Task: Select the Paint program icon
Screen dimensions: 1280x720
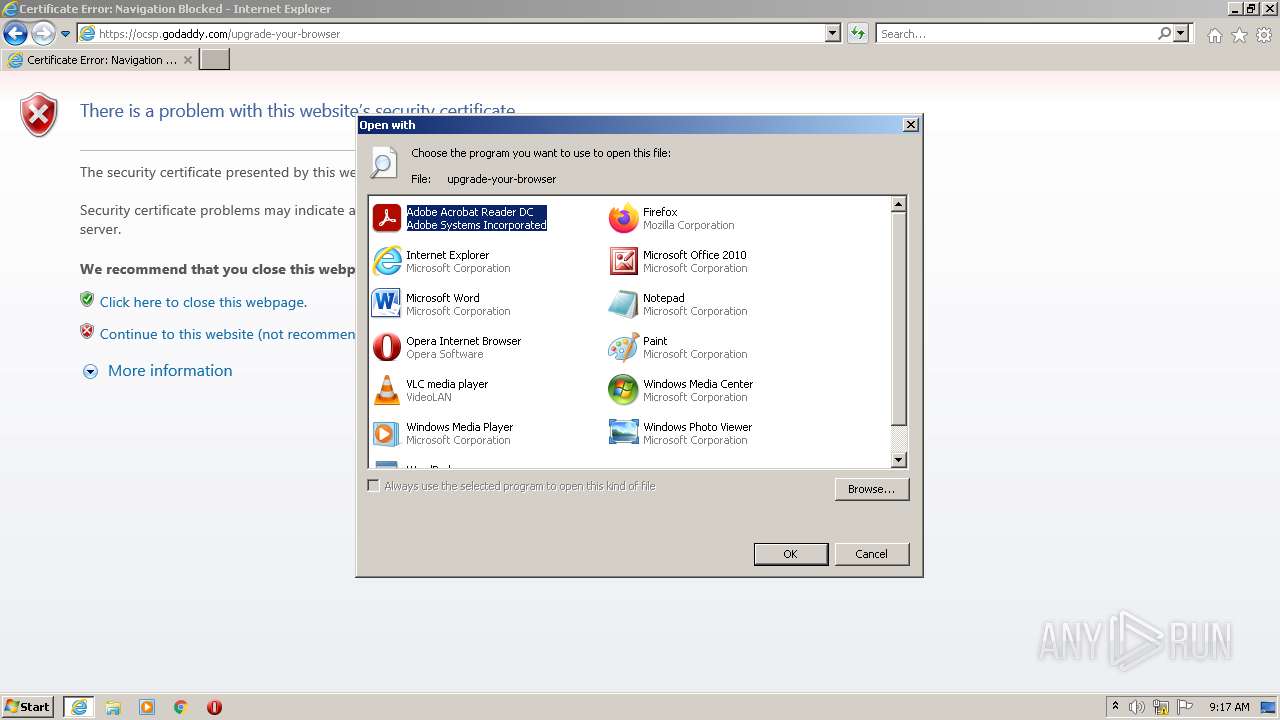Action: (x=624, y=347)
